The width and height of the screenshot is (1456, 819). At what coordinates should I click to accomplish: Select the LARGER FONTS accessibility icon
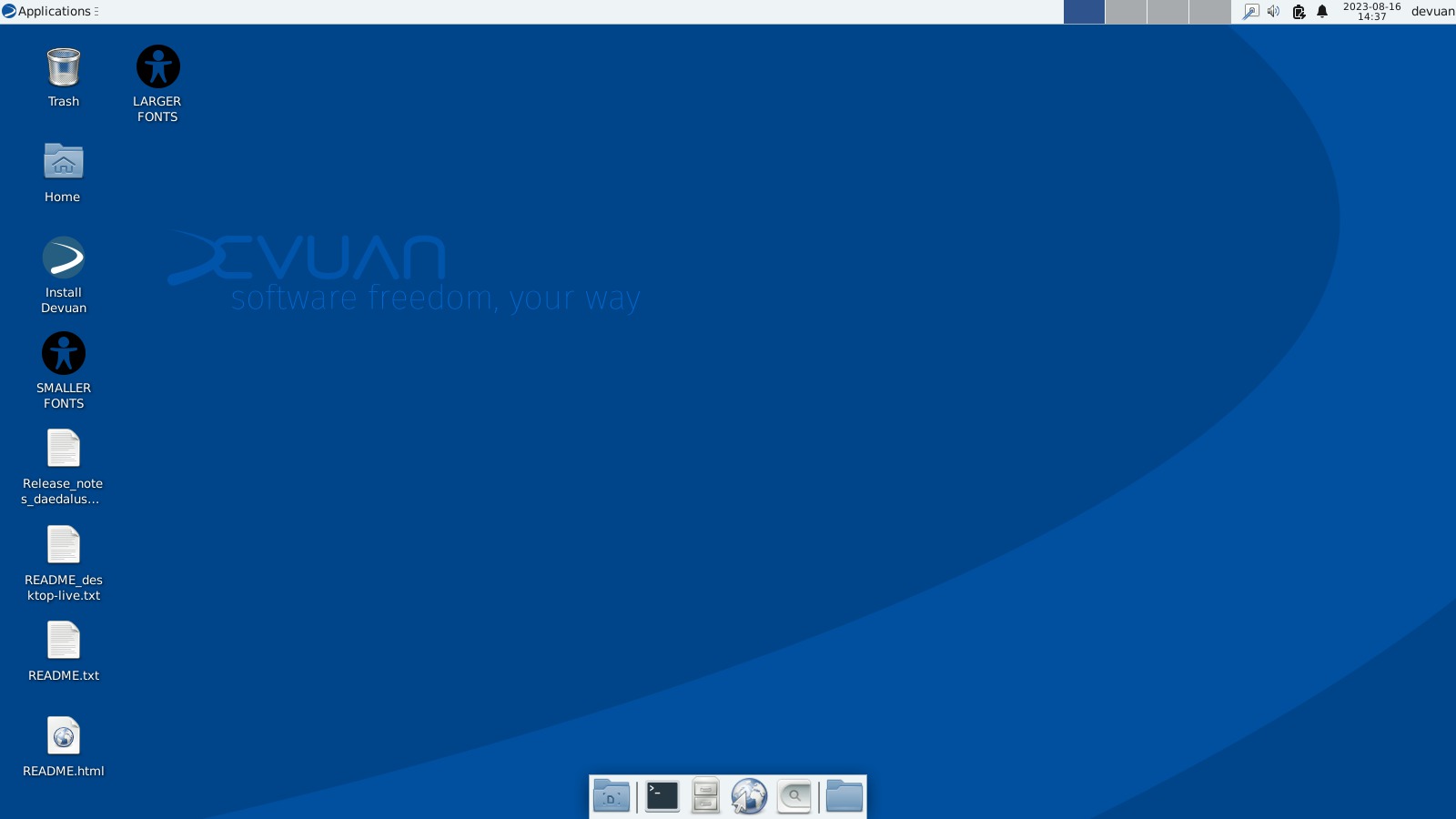pyautogui.click(x=158, y=66)
